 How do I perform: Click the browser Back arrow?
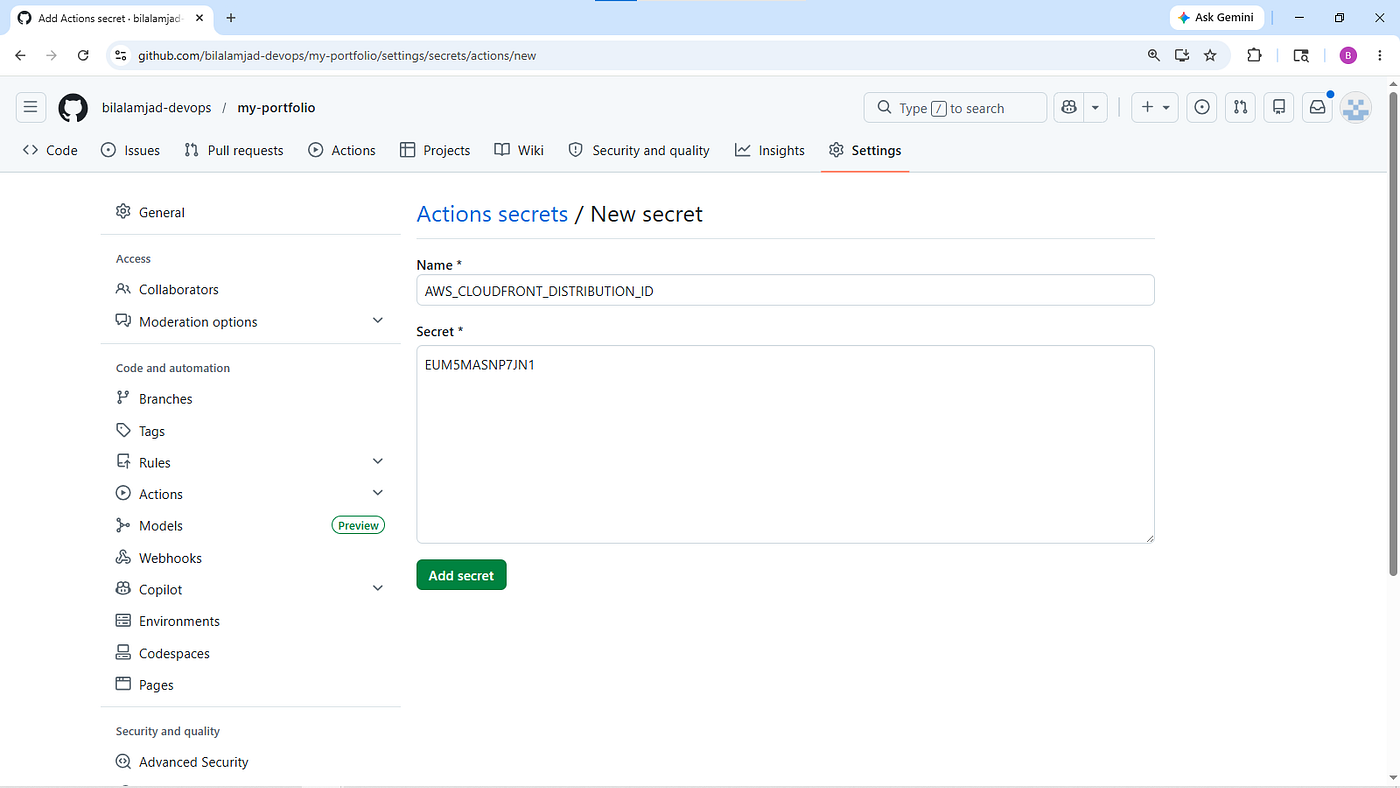pos(20,56)
